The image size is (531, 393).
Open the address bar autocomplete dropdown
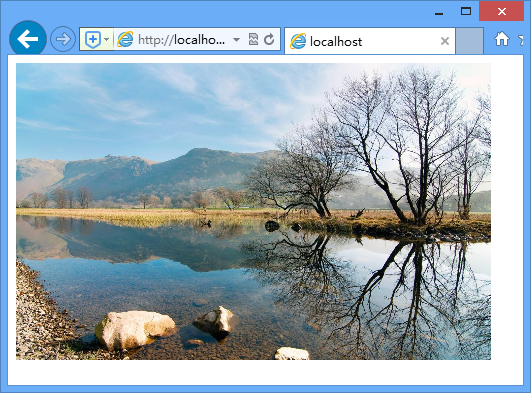pos(236,40)
